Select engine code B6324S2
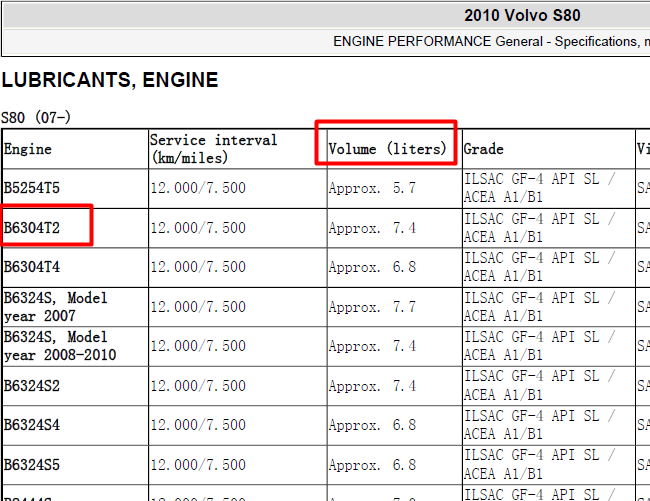The image size is (650, 501). coord(32,386)
